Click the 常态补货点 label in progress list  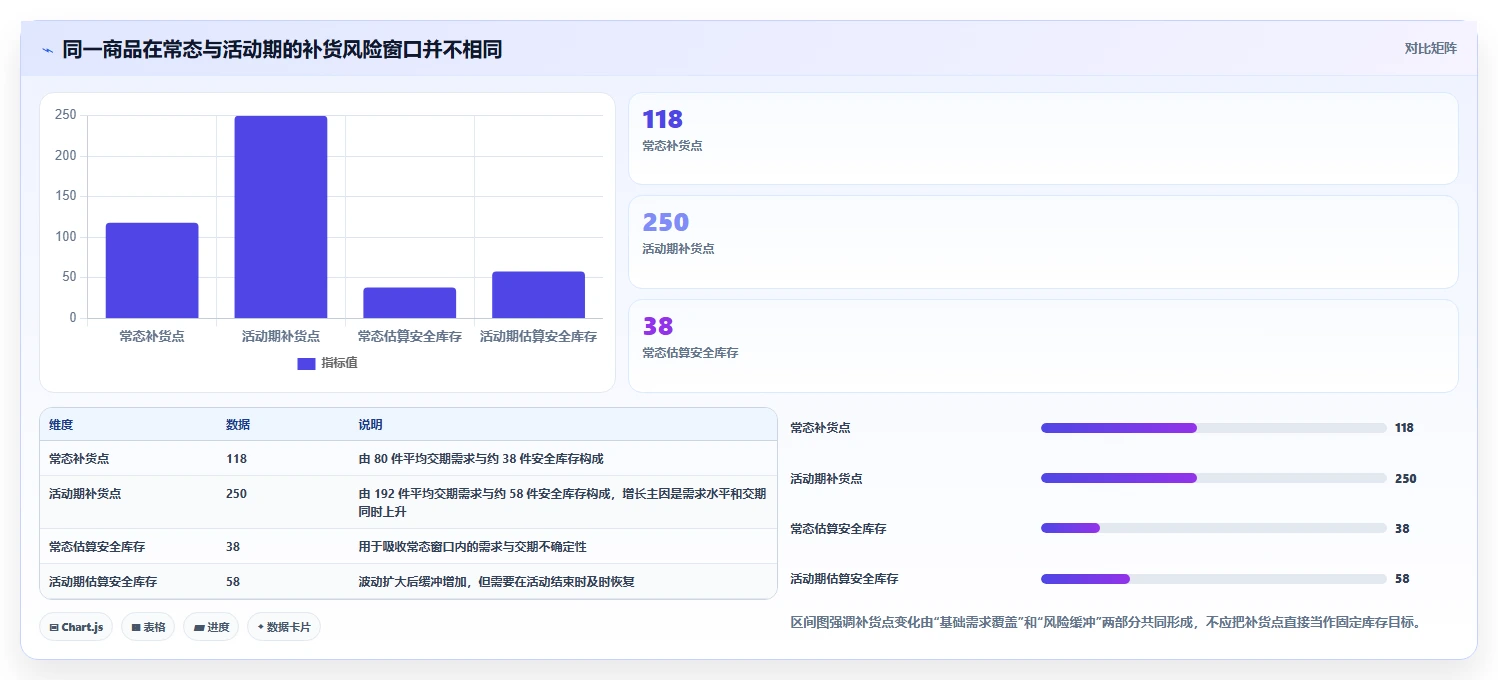tap(820, 428)
